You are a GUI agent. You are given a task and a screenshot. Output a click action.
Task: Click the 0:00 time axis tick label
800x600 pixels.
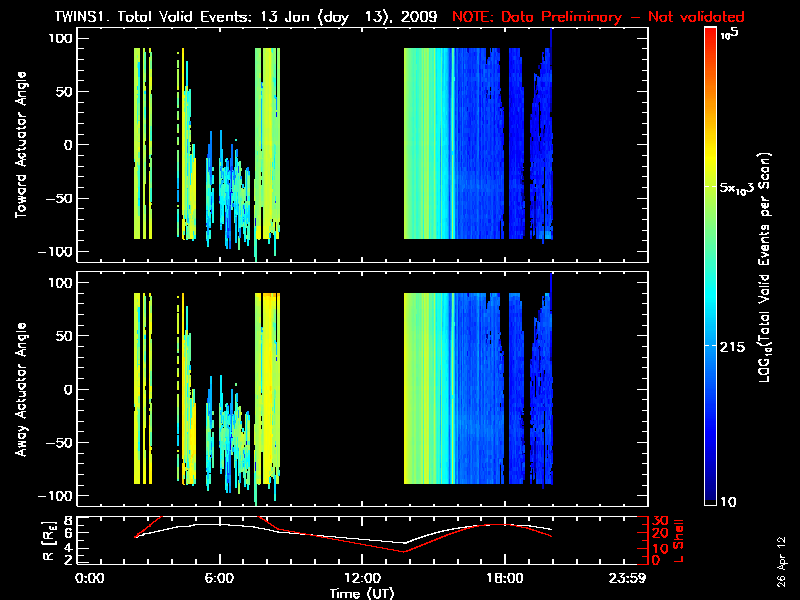click(90, 578)
